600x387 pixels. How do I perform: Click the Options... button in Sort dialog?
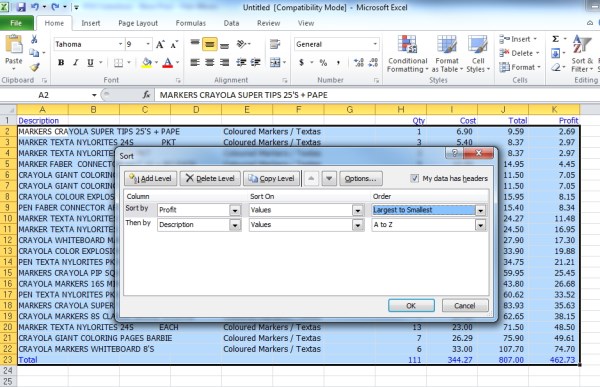point(360,178)
